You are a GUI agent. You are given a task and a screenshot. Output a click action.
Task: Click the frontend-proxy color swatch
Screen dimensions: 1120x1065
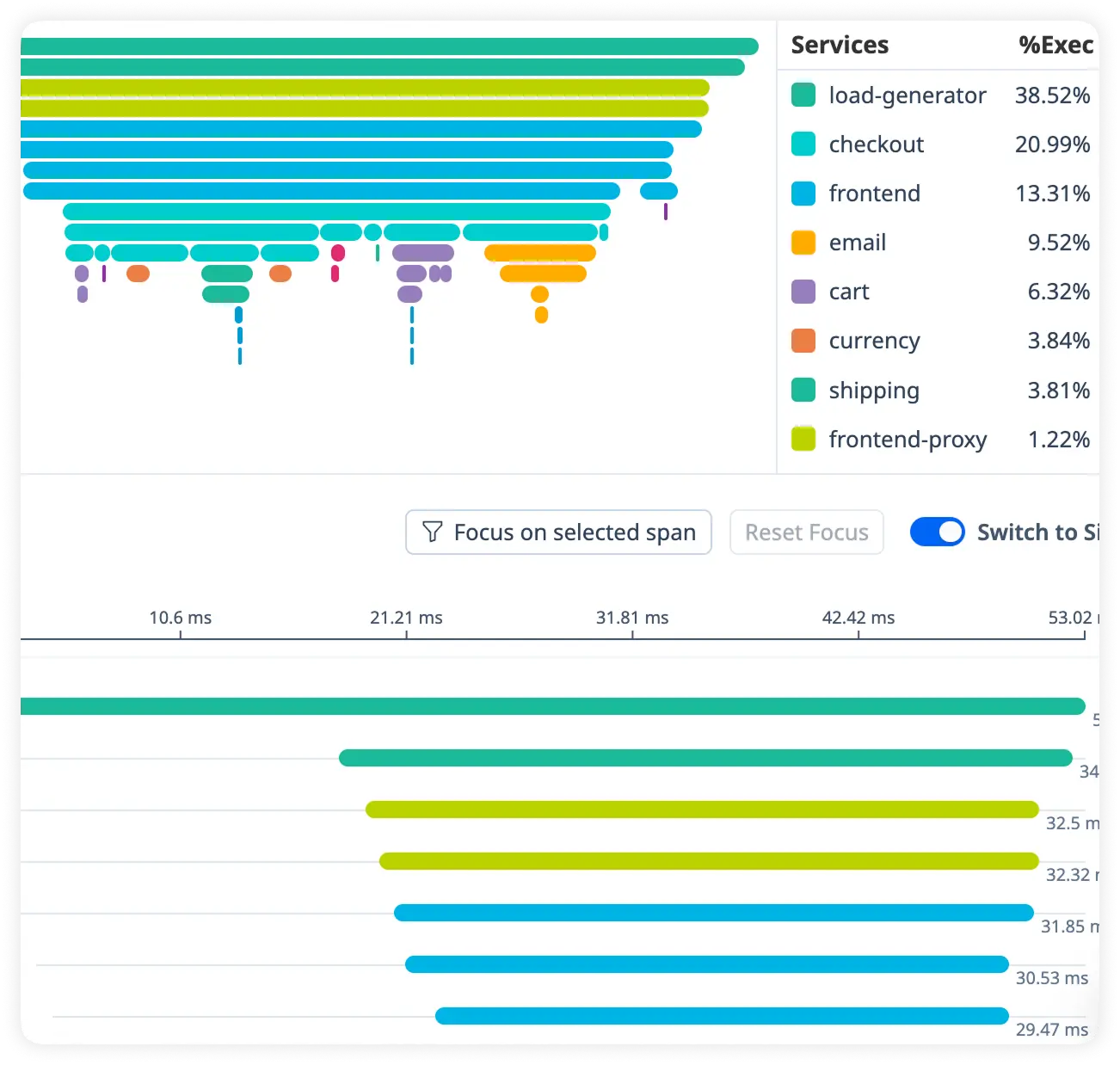pyautogui.click(x=803, y=439)
